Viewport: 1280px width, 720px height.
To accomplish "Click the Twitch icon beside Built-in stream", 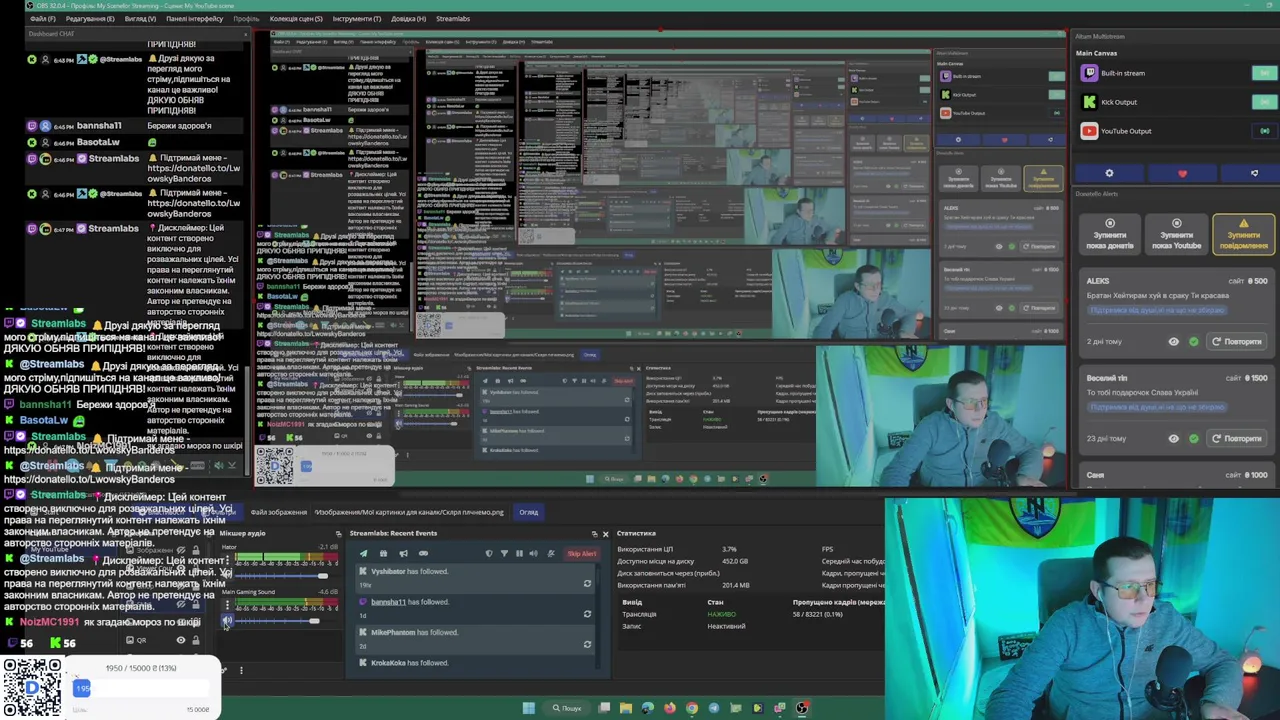I will coord(1089,73).
